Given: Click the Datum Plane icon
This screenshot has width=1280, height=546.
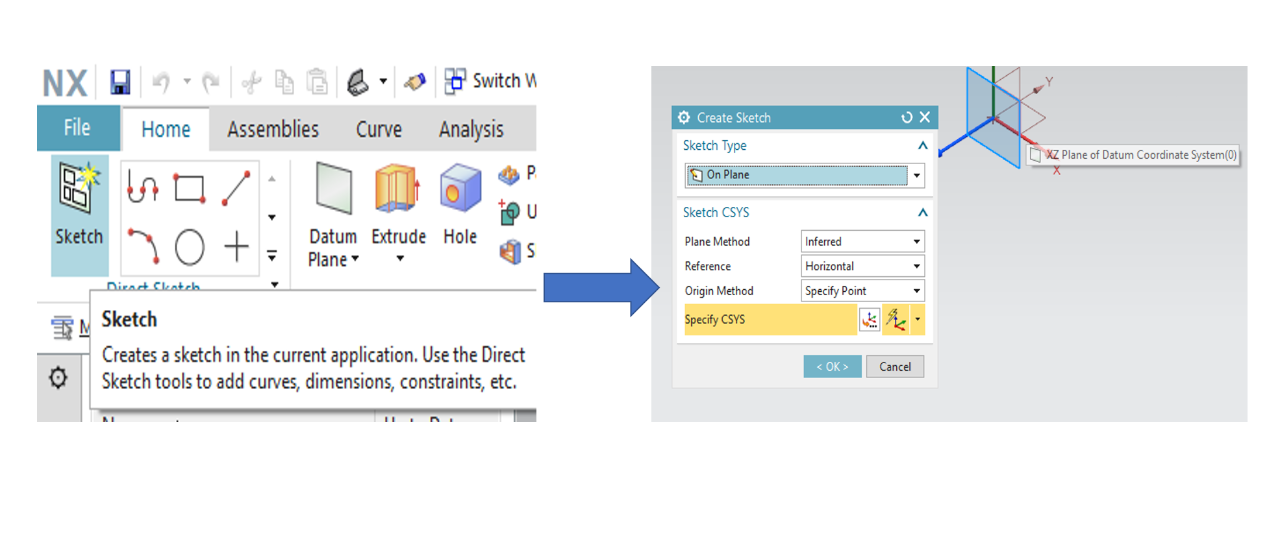Looking at the screenshot, I should pyautogui.click(x=333, y=188).
